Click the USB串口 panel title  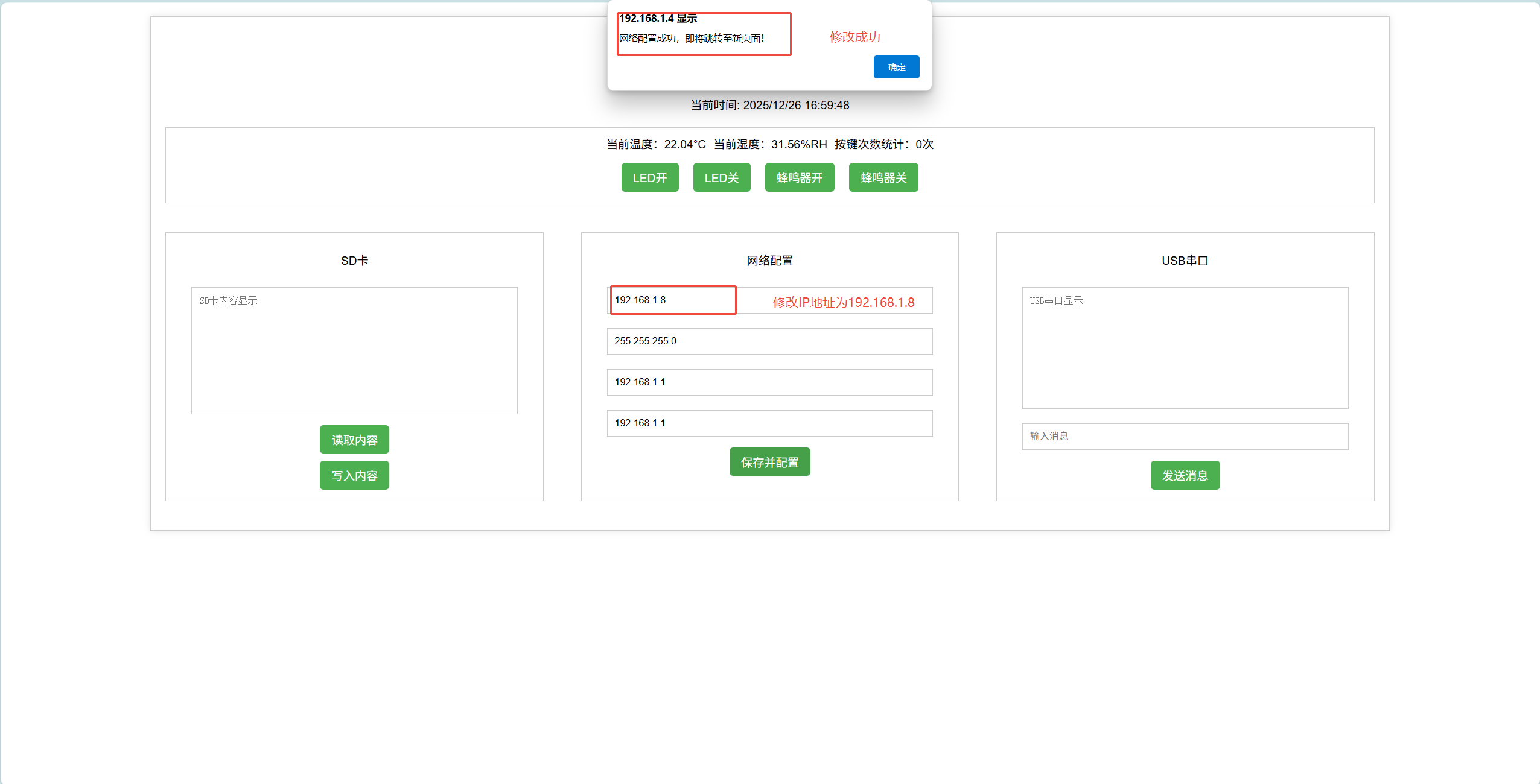tap(1185, 261)
